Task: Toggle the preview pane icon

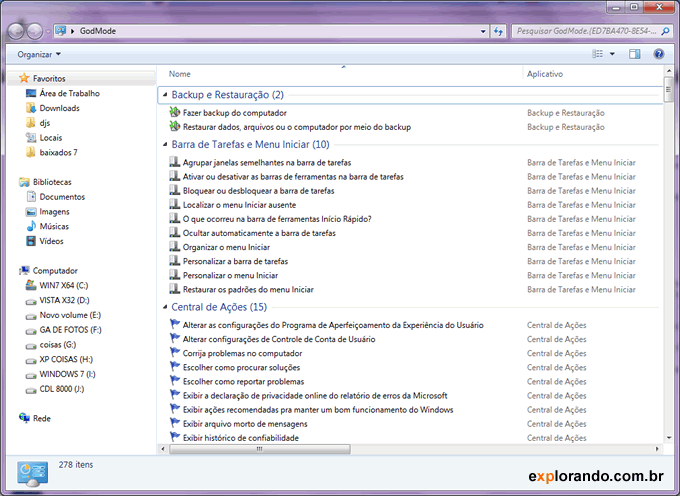Action: tap(634, 54)
